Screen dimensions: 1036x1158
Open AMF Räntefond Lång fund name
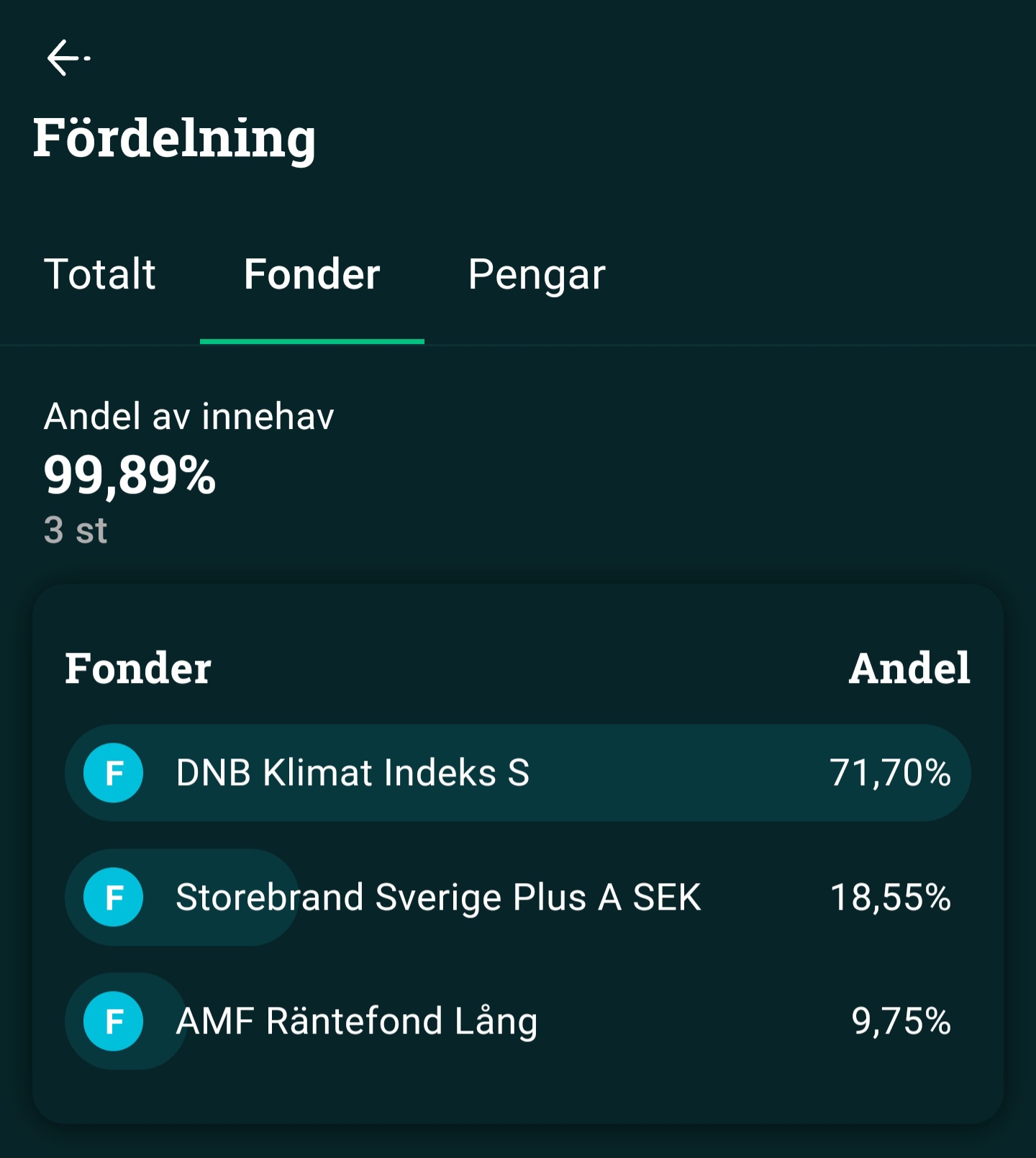point(357,1021)
